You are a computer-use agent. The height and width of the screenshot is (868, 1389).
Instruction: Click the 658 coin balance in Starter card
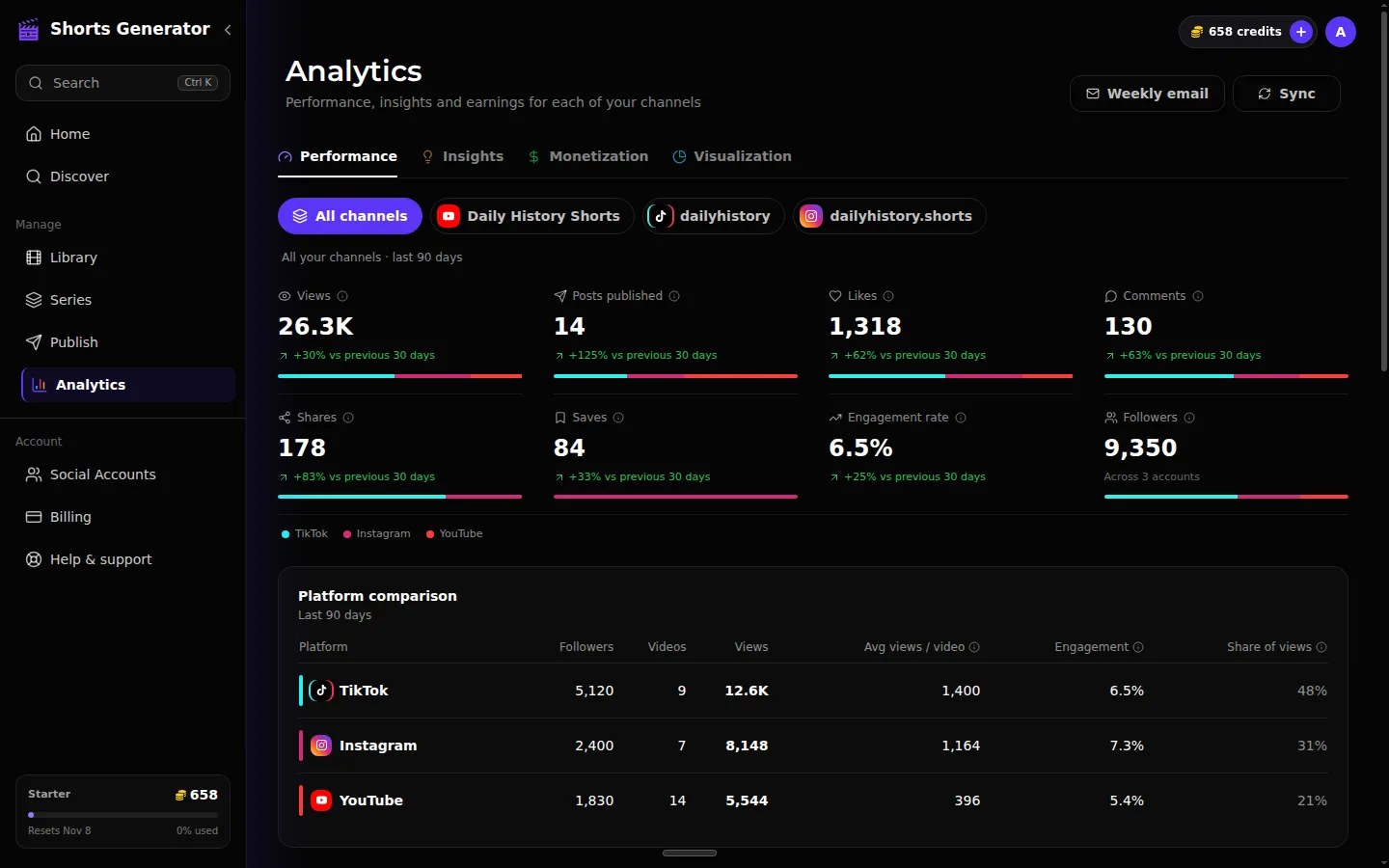click(x=196, y=795)
